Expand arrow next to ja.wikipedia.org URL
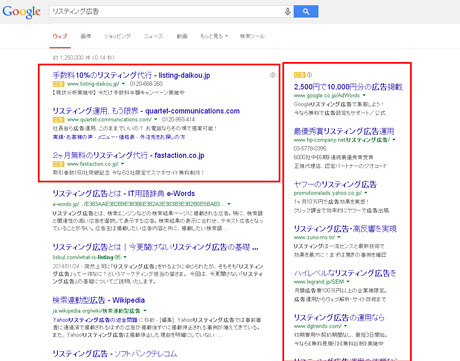Viewport: 460px width, 361px height. pos(145,310)
